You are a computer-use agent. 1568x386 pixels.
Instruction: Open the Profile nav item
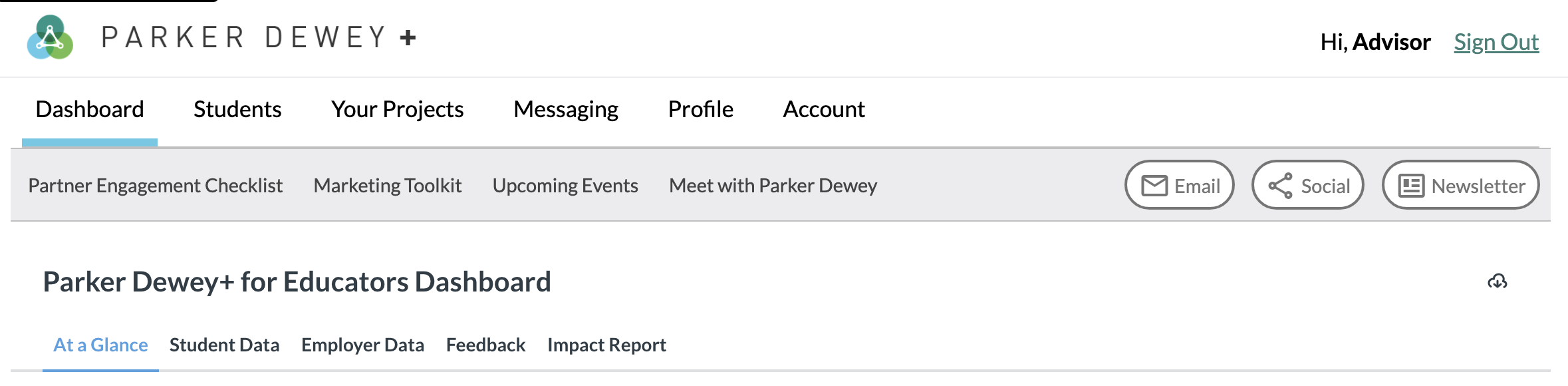click(701, 109)
